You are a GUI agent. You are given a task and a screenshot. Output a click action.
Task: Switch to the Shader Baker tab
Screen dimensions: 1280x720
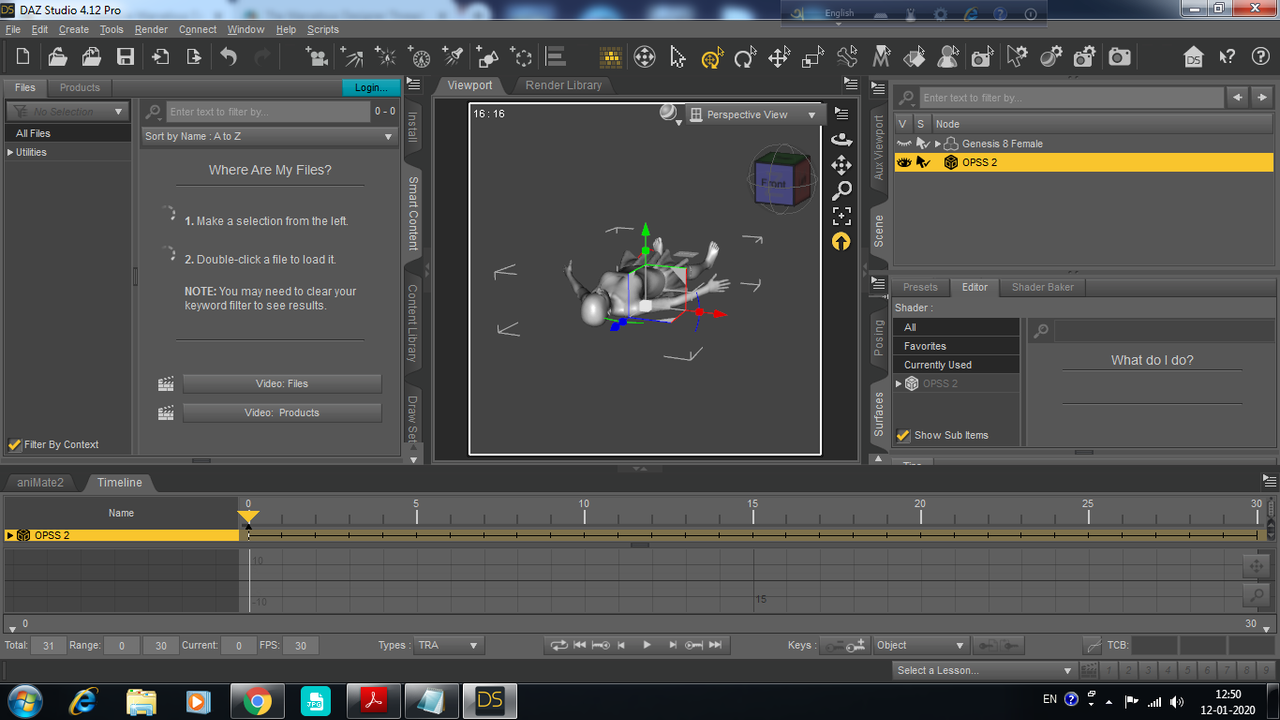(1042, 287)
